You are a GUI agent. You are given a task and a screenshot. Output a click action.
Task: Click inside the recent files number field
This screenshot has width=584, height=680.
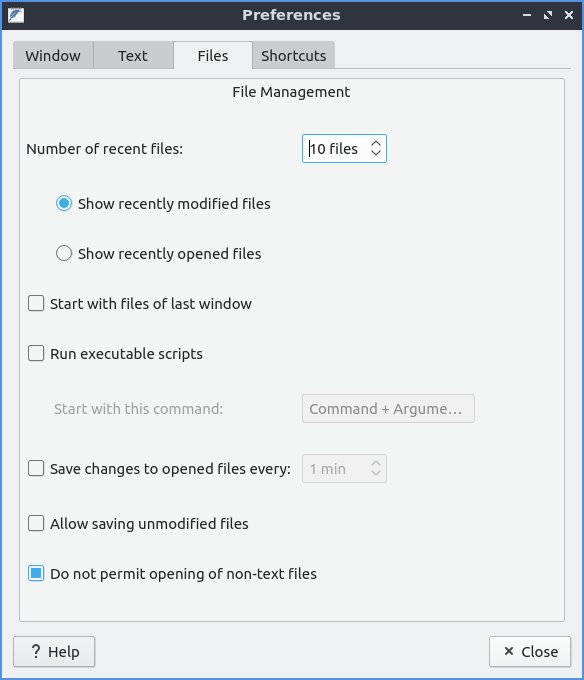pos(336,149)
